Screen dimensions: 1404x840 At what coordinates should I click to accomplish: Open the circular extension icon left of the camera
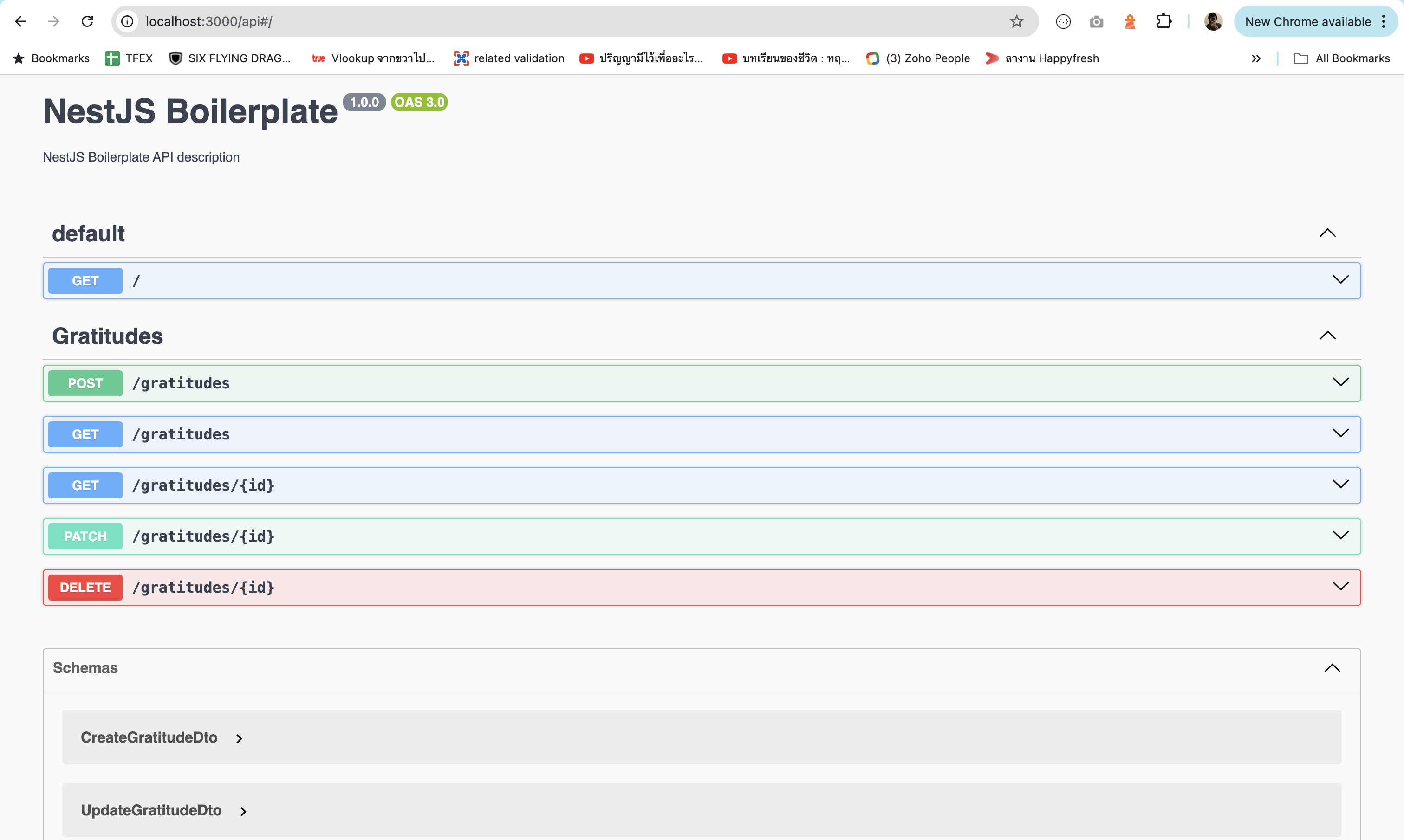pos(1063,21)
